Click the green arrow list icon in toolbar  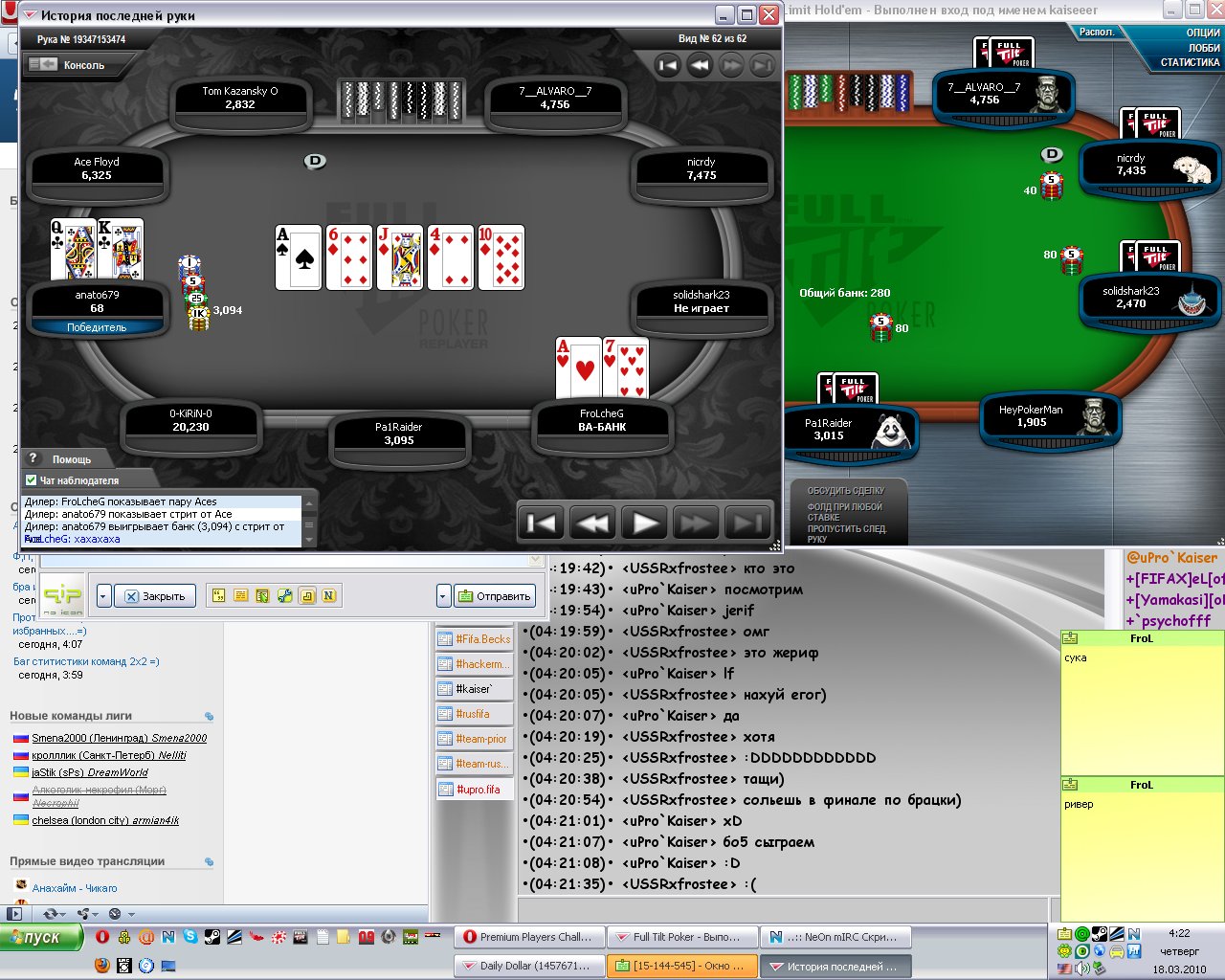(x=263, y=595)
